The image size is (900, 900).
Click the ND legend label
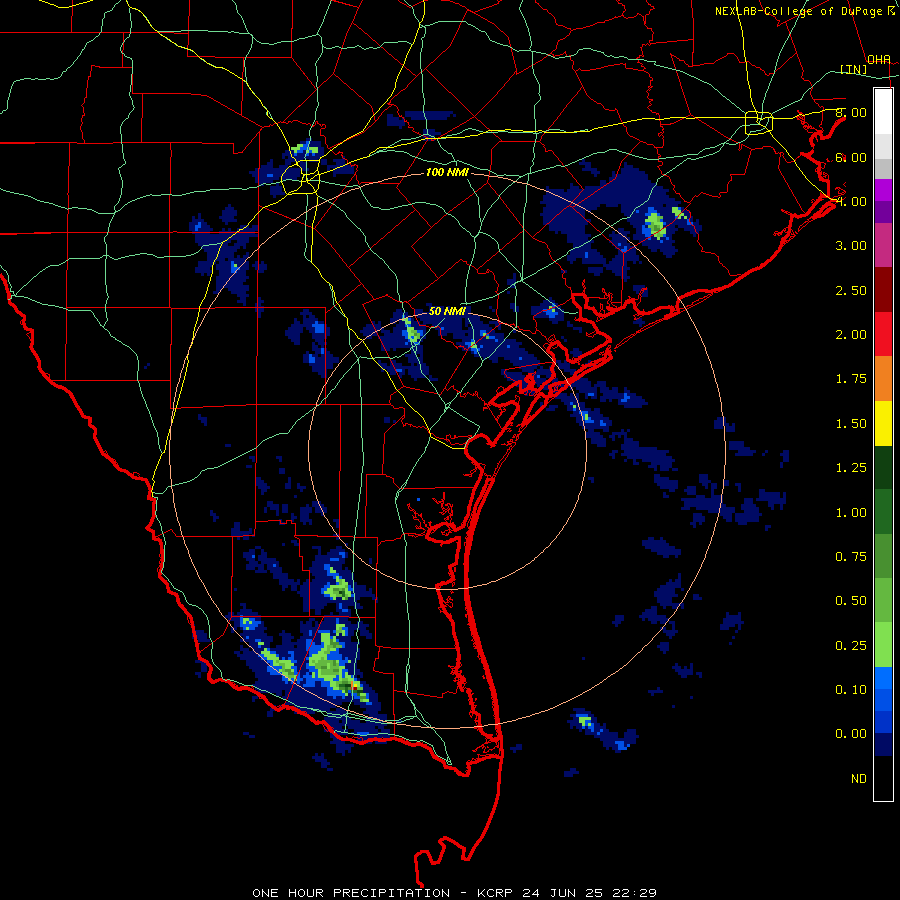pyautogui.click(x=859, y=779)
